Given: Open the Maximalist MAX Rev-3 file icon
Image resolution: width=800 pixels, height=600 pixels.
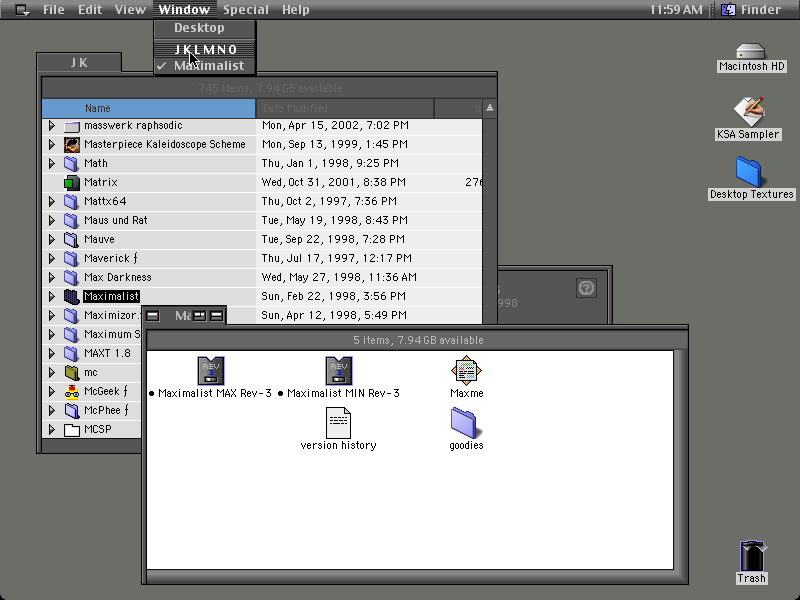Looking at the screenshot, I should [211, 370].
